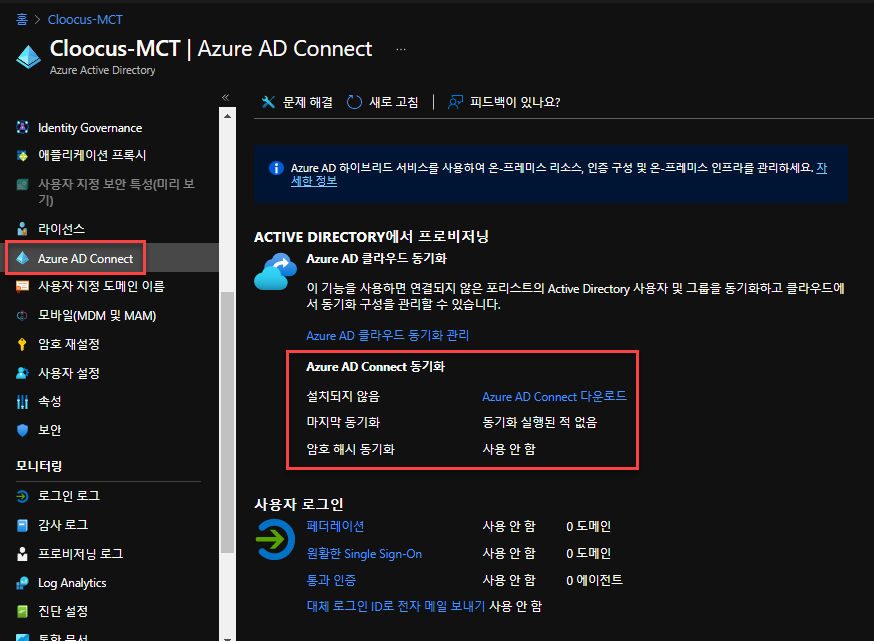Open the 페더레이션 link
This screenshot has height=641, width=874.
335,526
